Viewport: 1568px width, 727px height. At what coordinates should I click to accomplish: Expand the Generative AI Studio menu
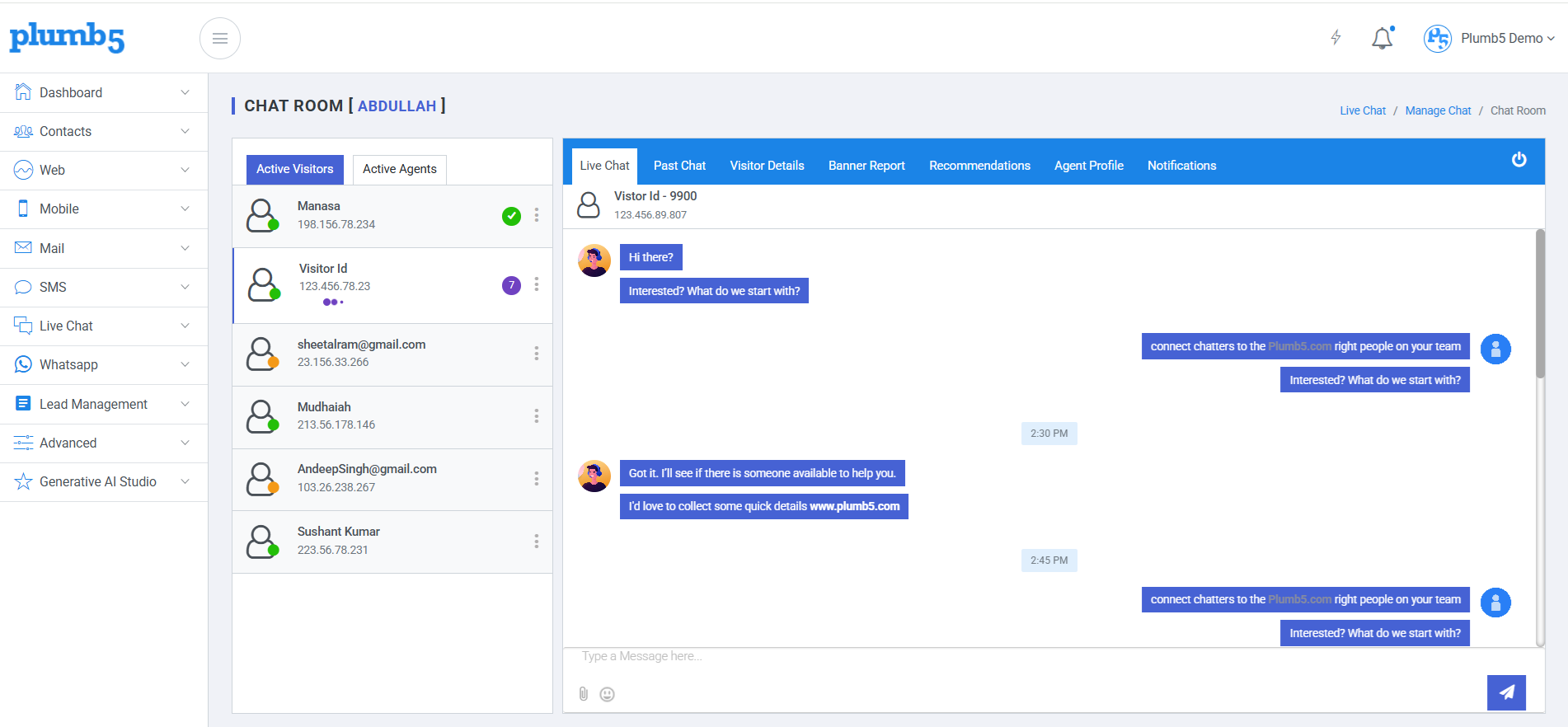click(104, 481)
